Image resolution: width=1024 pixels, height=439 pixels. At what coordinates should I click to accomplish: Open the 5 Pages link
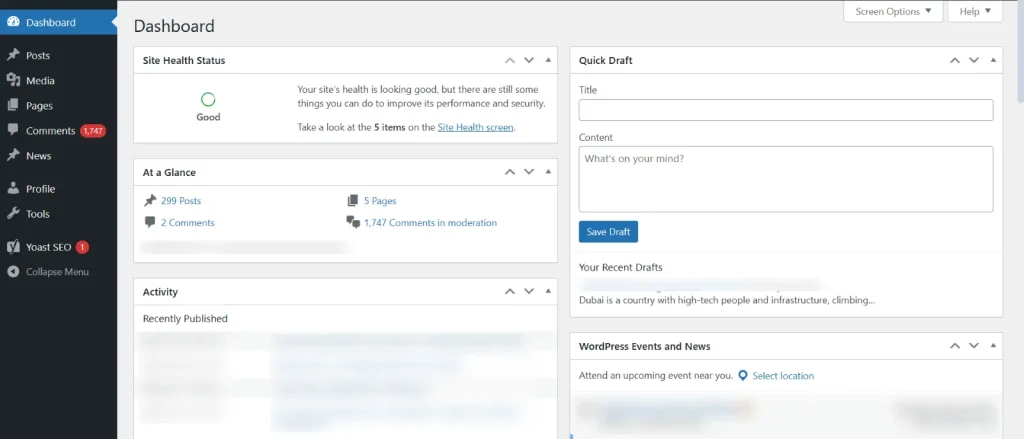[x=380, y=201]
